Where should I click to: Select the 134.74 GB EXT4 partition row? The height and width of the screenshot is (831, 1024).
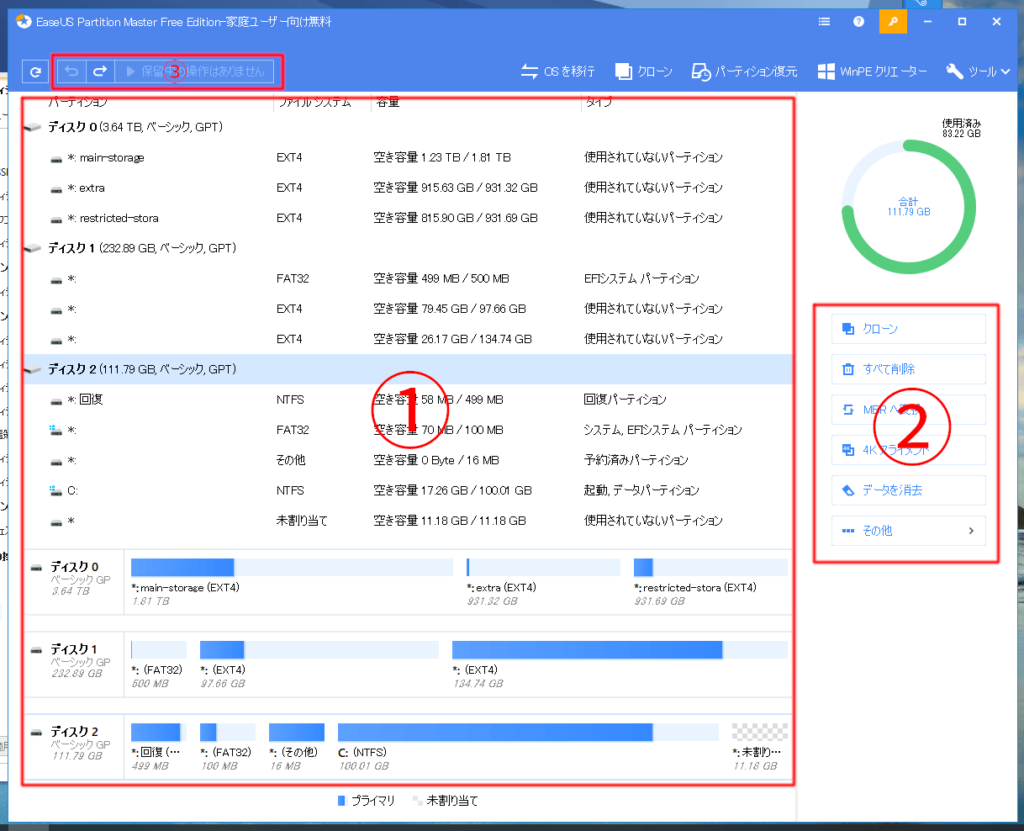408,339
